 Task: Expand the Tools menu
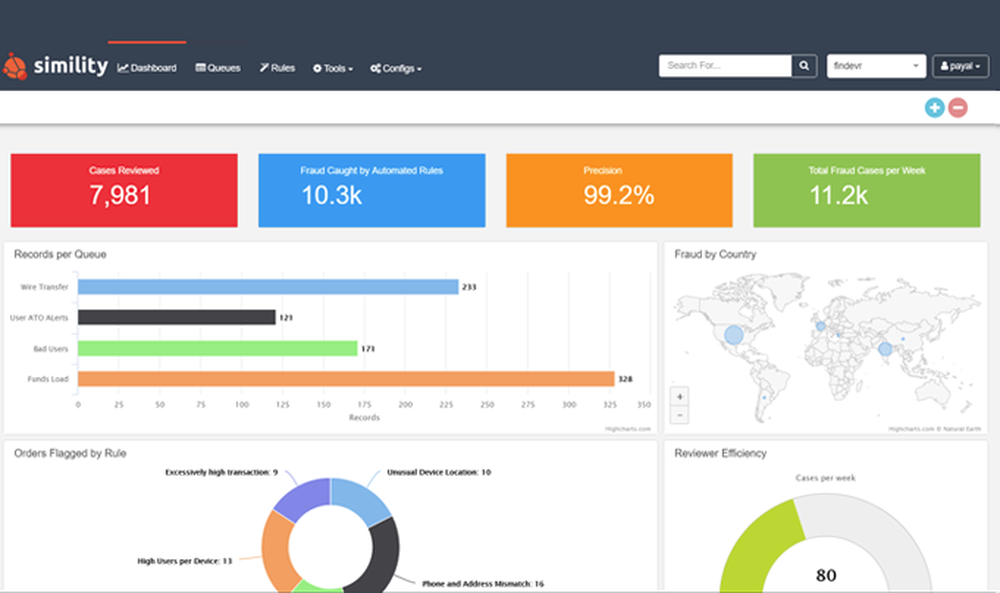tap(332, 68)
